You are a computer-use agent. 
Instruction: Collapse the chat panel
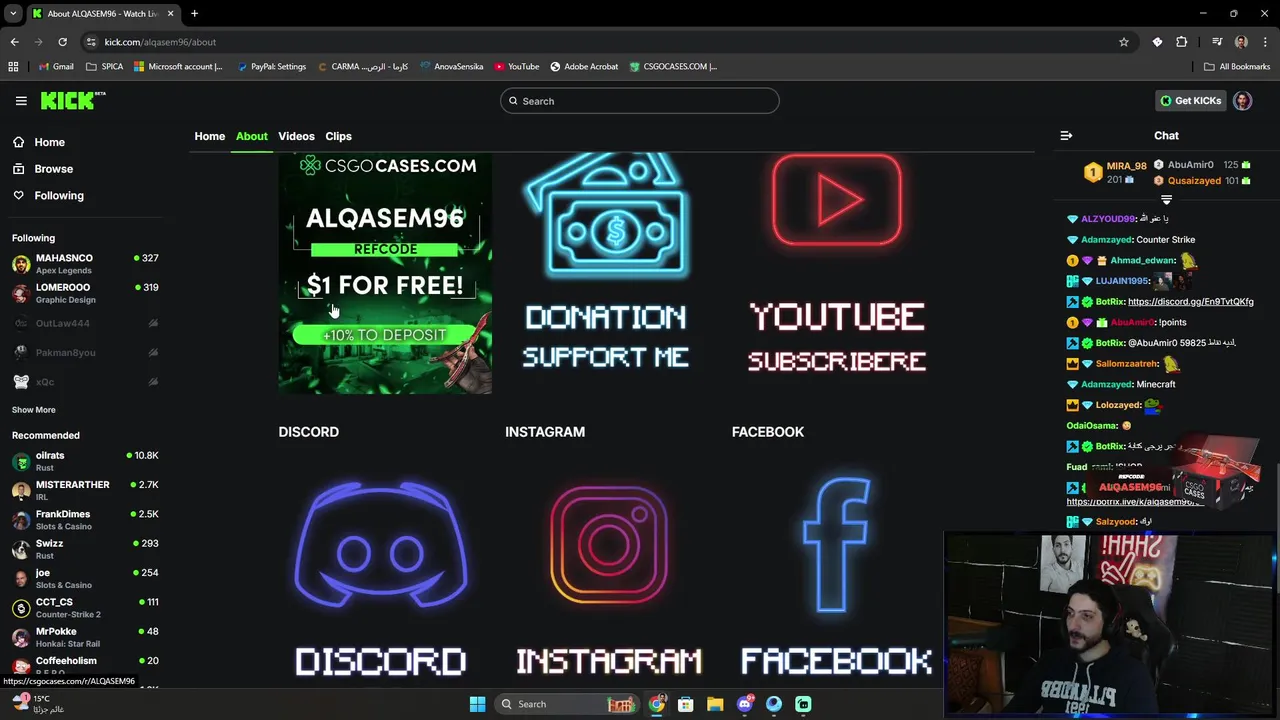point(1066,136)
